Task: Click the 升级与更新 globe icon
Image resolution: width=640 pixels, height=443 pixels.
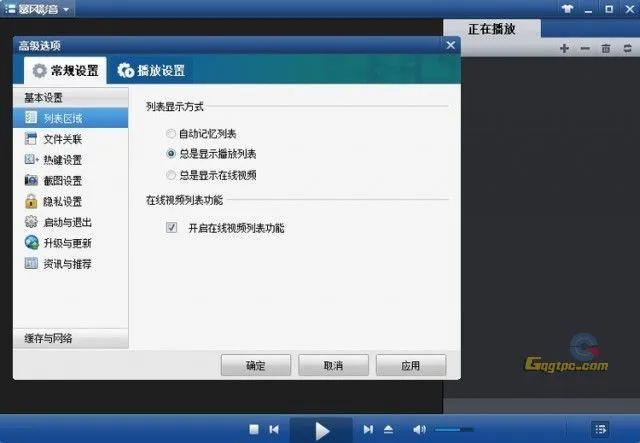Action: (31, 243)
